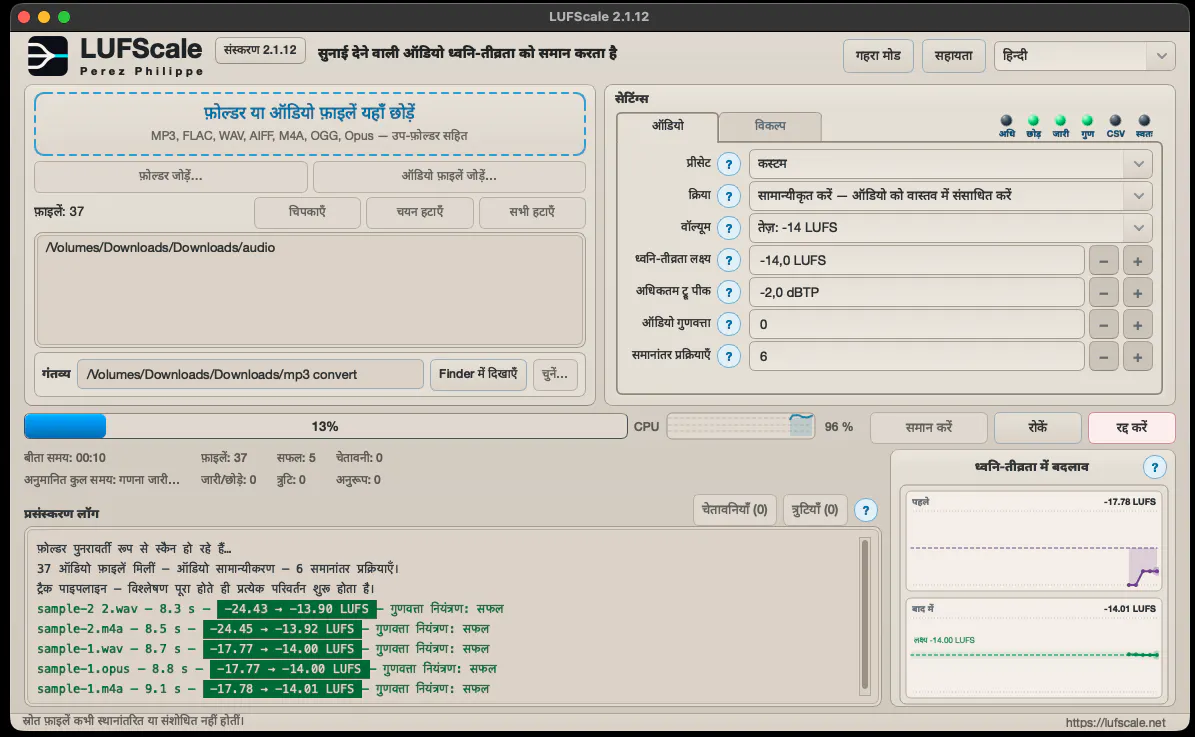Viewport: 1195px width, 737px height.
Task: Open the lufscale.net link
Action: click(x=1116, y=723)
